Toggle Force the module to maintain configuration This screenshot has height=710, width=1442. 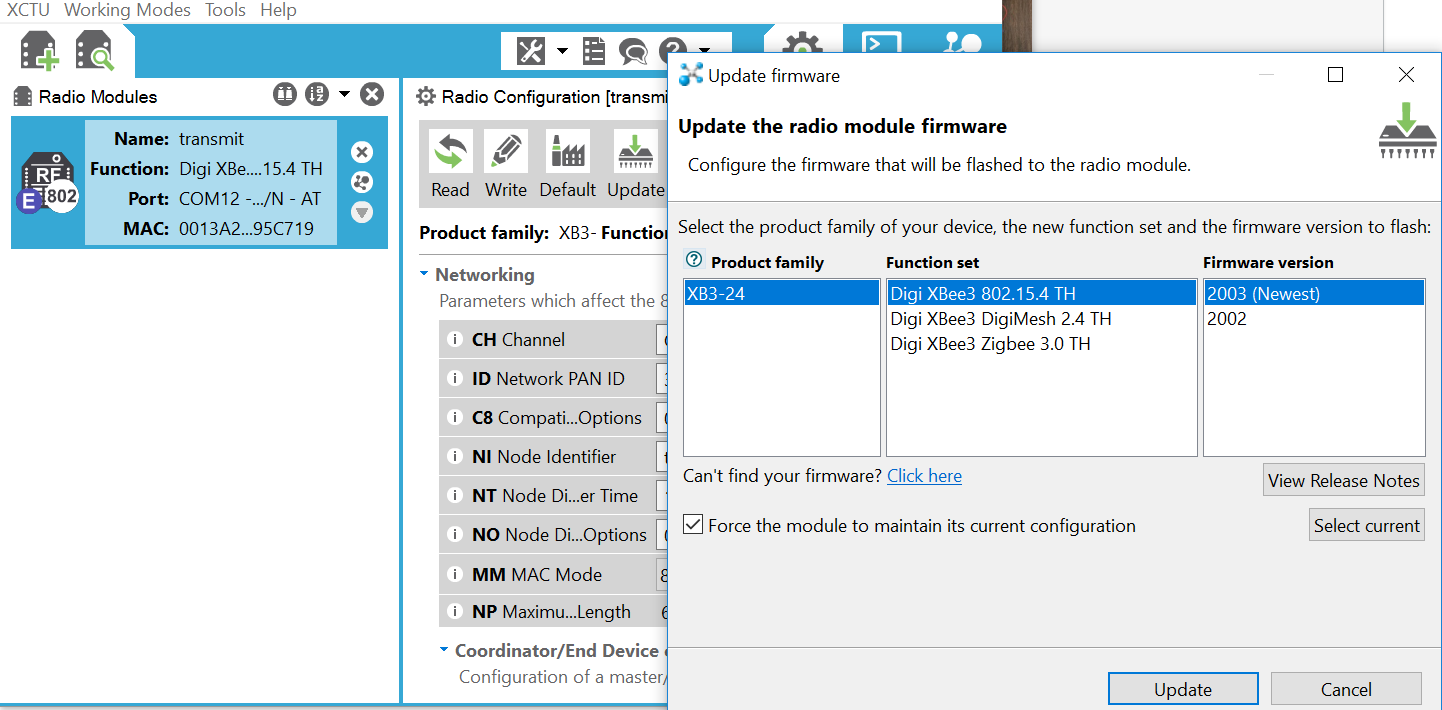[x=693, y=525]
